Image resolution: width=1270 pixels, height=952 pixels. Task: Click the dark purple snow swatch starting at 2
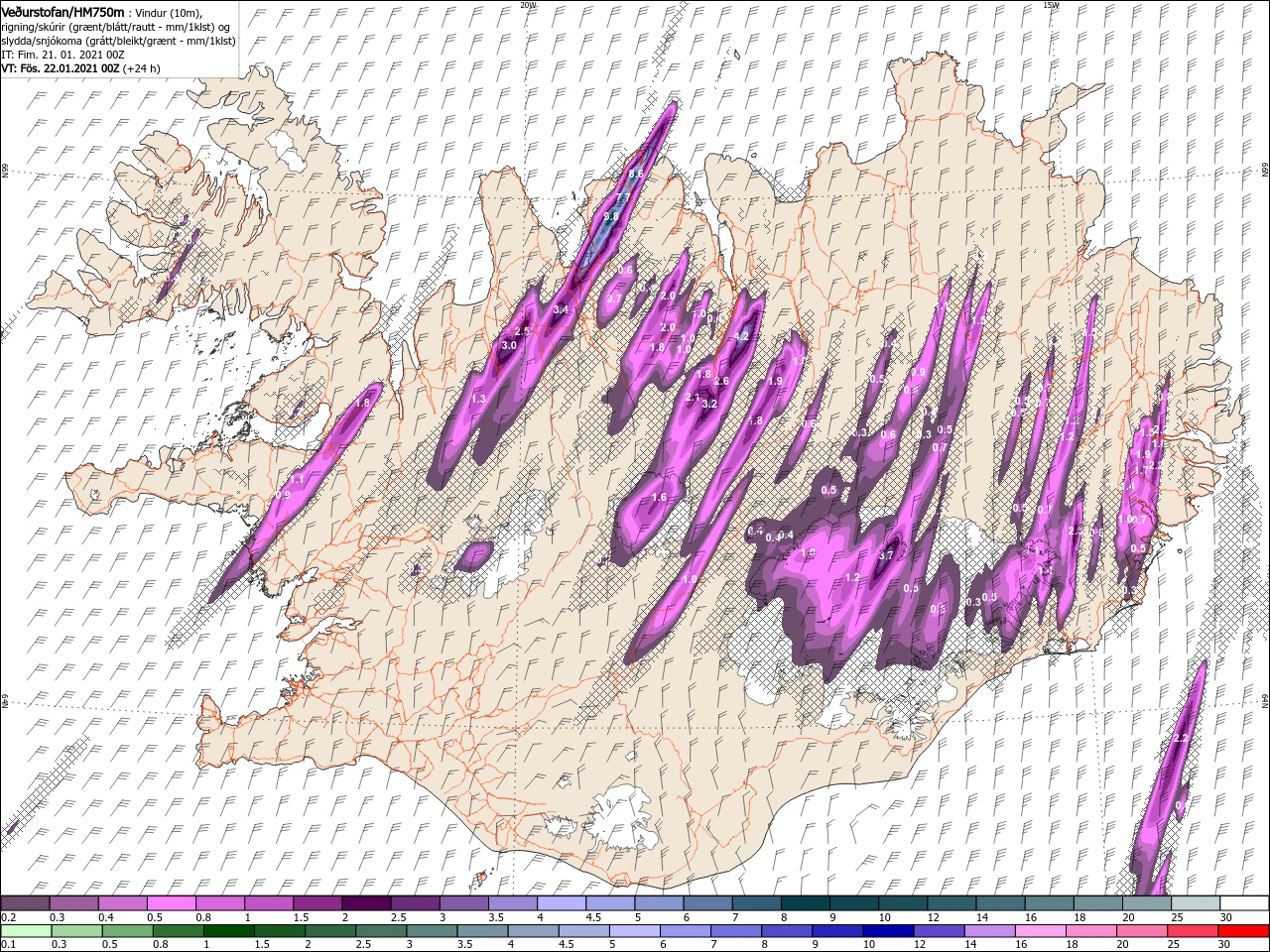click(x=366, y=903)
